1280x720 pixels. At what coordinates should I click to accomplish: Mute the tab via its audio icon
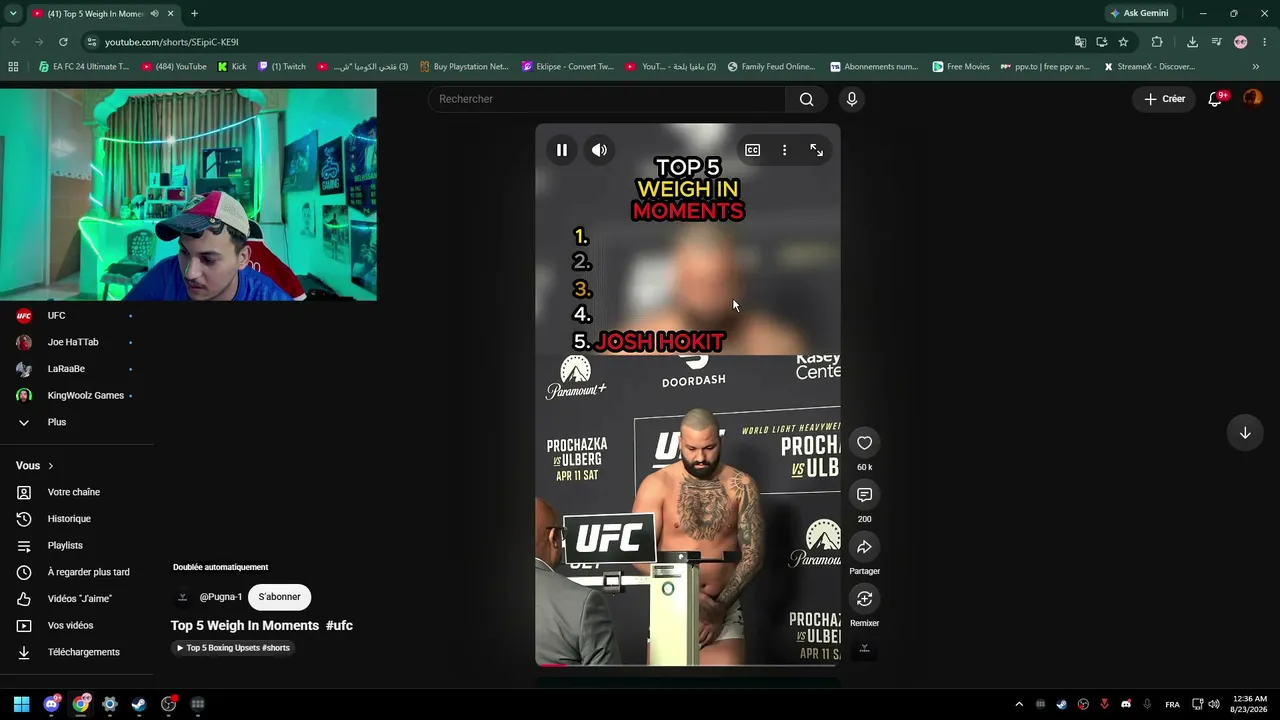point(154,13)
